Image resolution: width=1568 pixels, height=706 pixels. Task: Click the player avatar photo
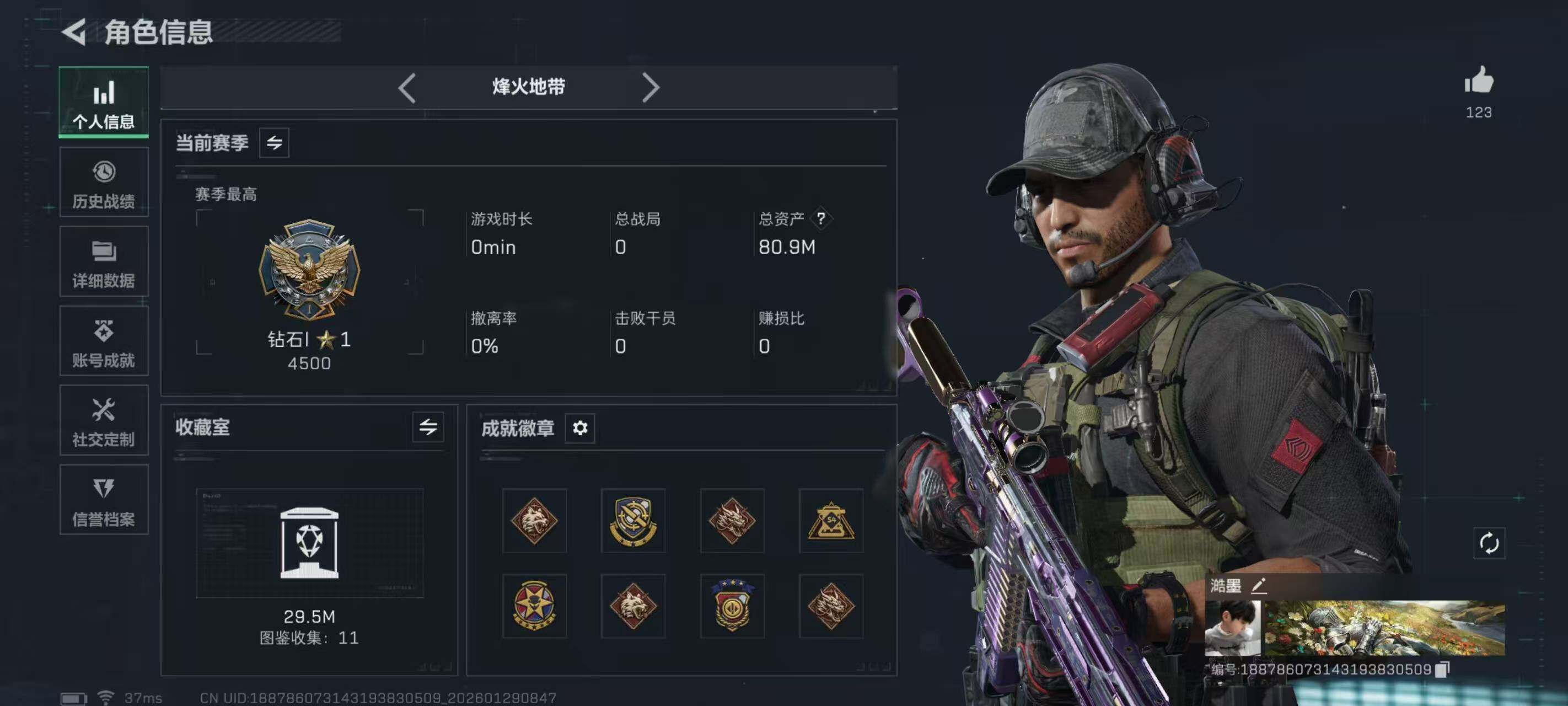point(1233,628)
